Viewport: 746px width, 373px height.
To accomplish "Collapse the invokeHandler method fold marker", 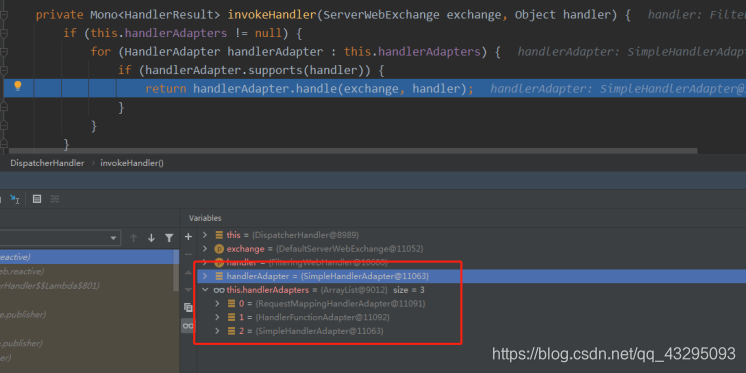I will [4, 15].
